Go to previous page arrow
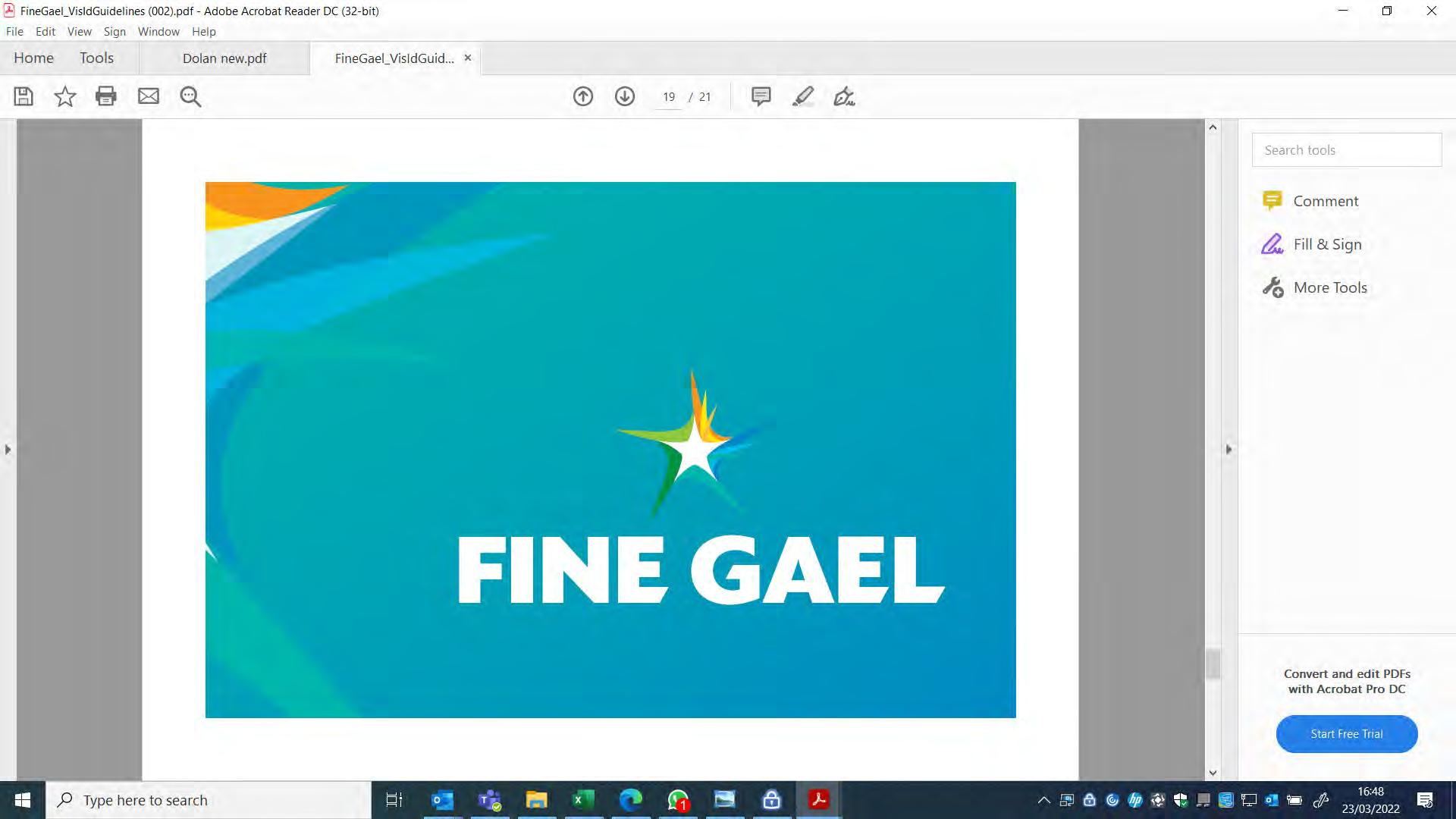1456x819 pixels. tap(583, 96)
